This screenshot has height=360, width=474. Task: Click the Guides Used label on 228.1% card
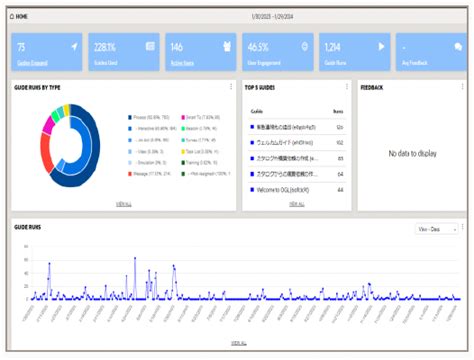coord(105,63)
